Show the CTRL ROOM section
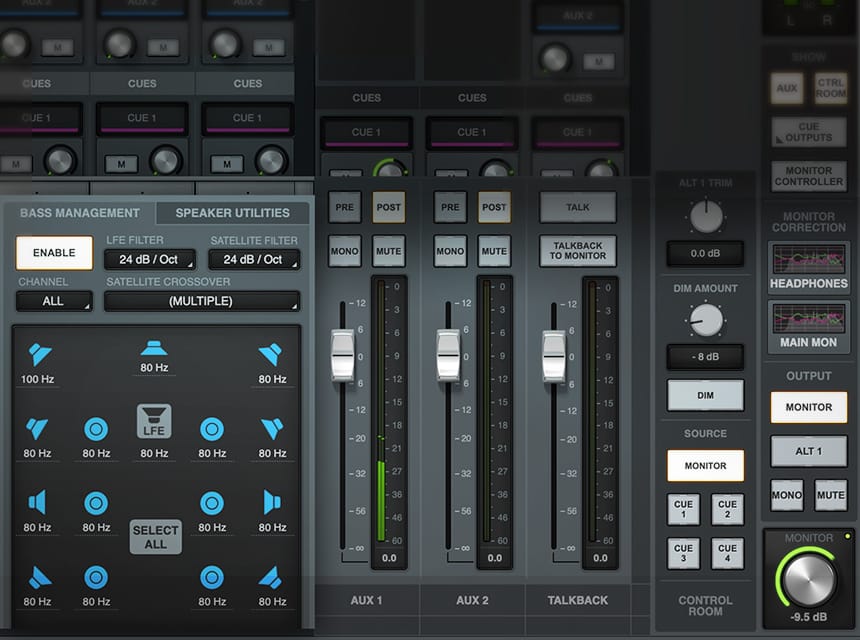This screenshot has height=640, width=860. pyautogui.click(x=830, y=88)
